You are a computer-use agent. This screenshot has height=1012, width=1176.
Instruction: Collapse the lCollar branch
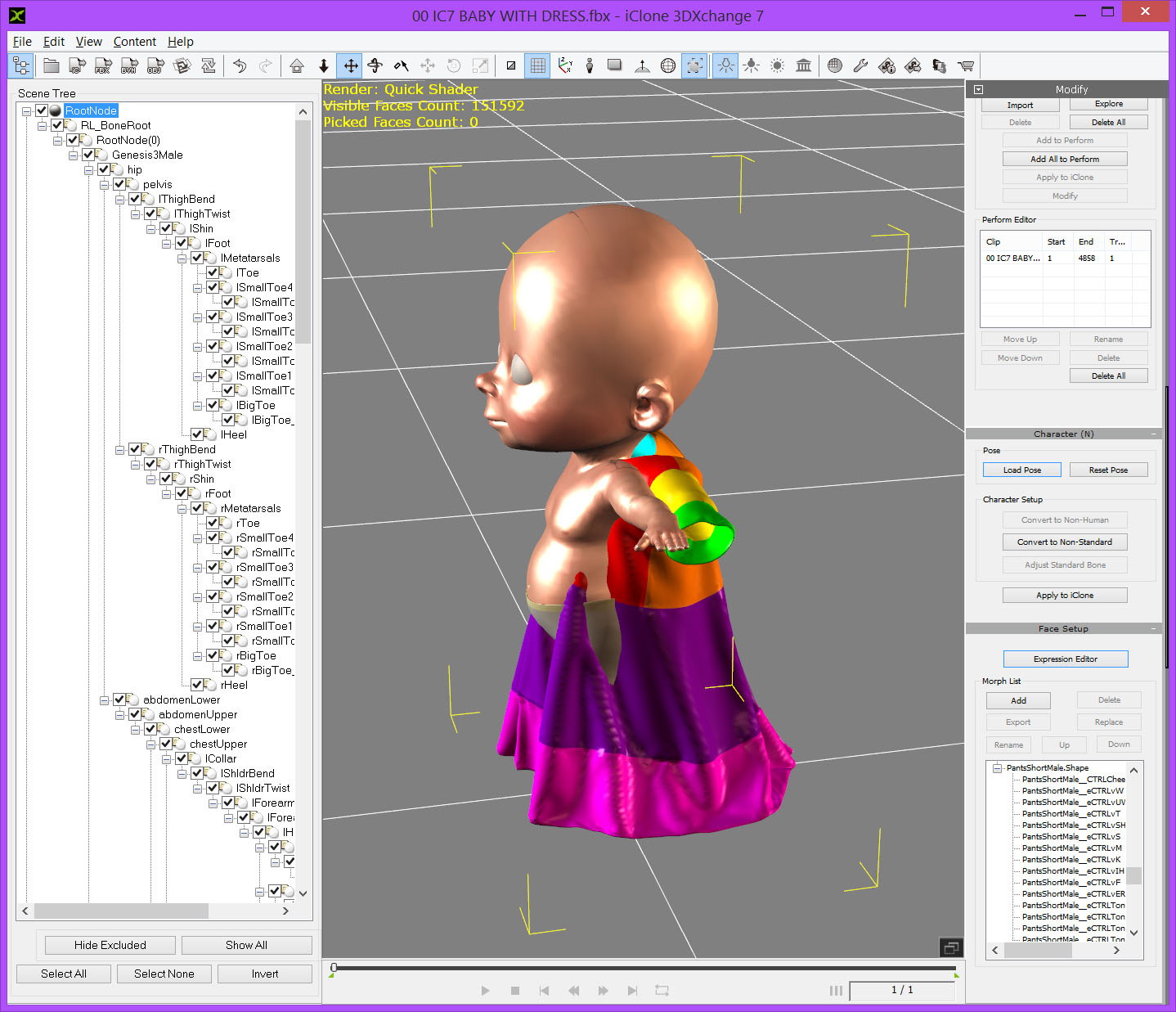coord(166,758)
